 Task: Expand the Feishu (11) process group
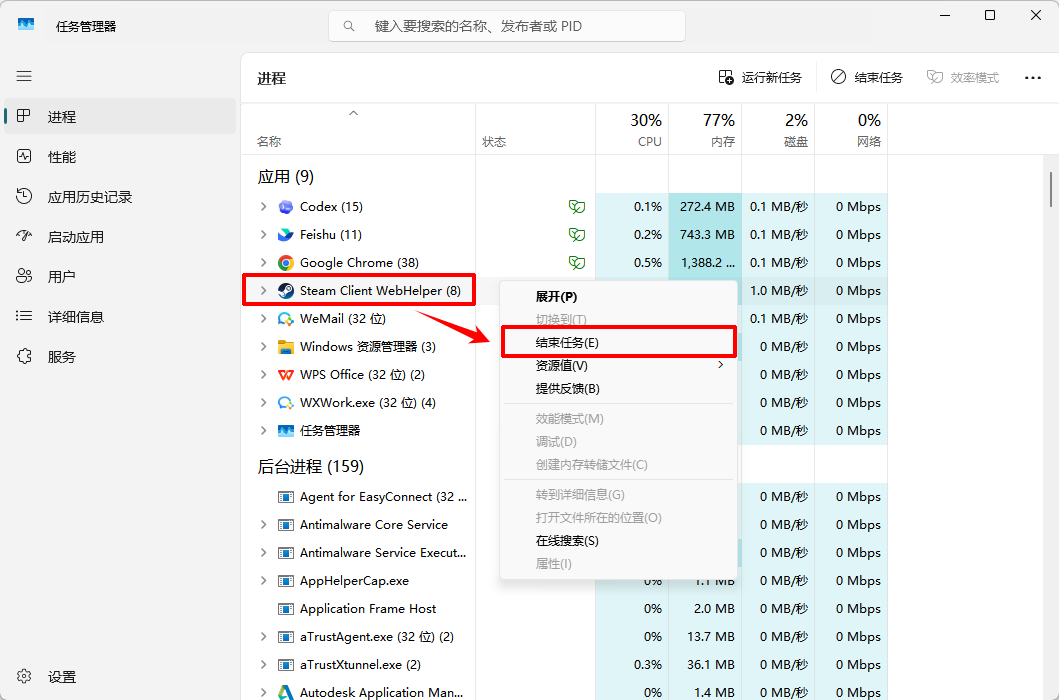click(263, 234)
